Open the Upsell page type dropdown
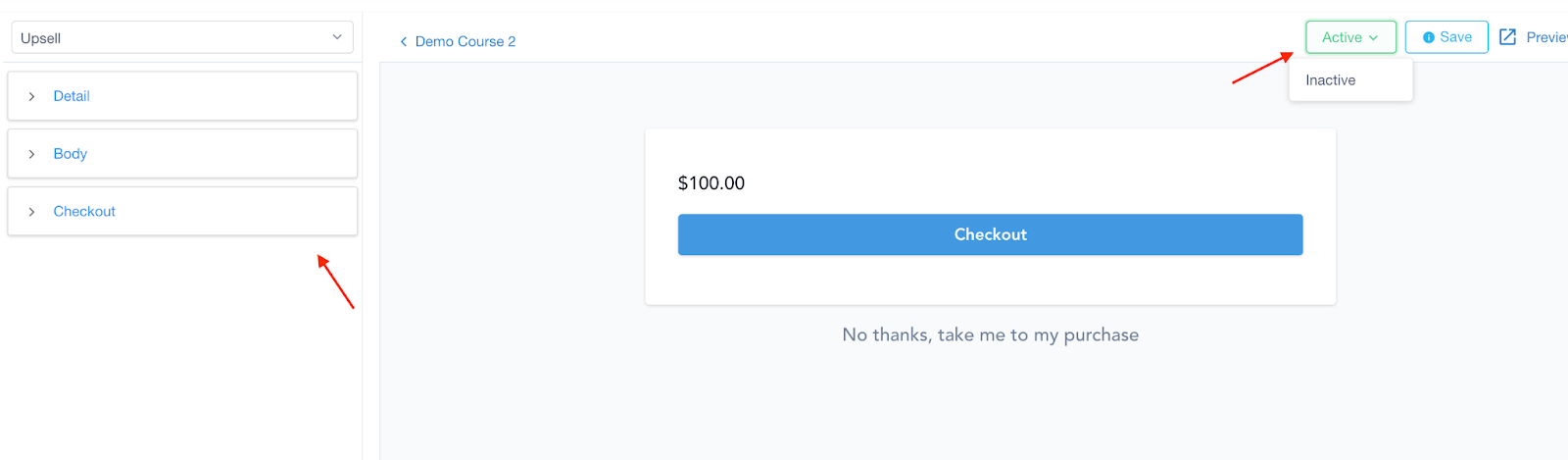Screen dimensions: 1568x460 182,37
